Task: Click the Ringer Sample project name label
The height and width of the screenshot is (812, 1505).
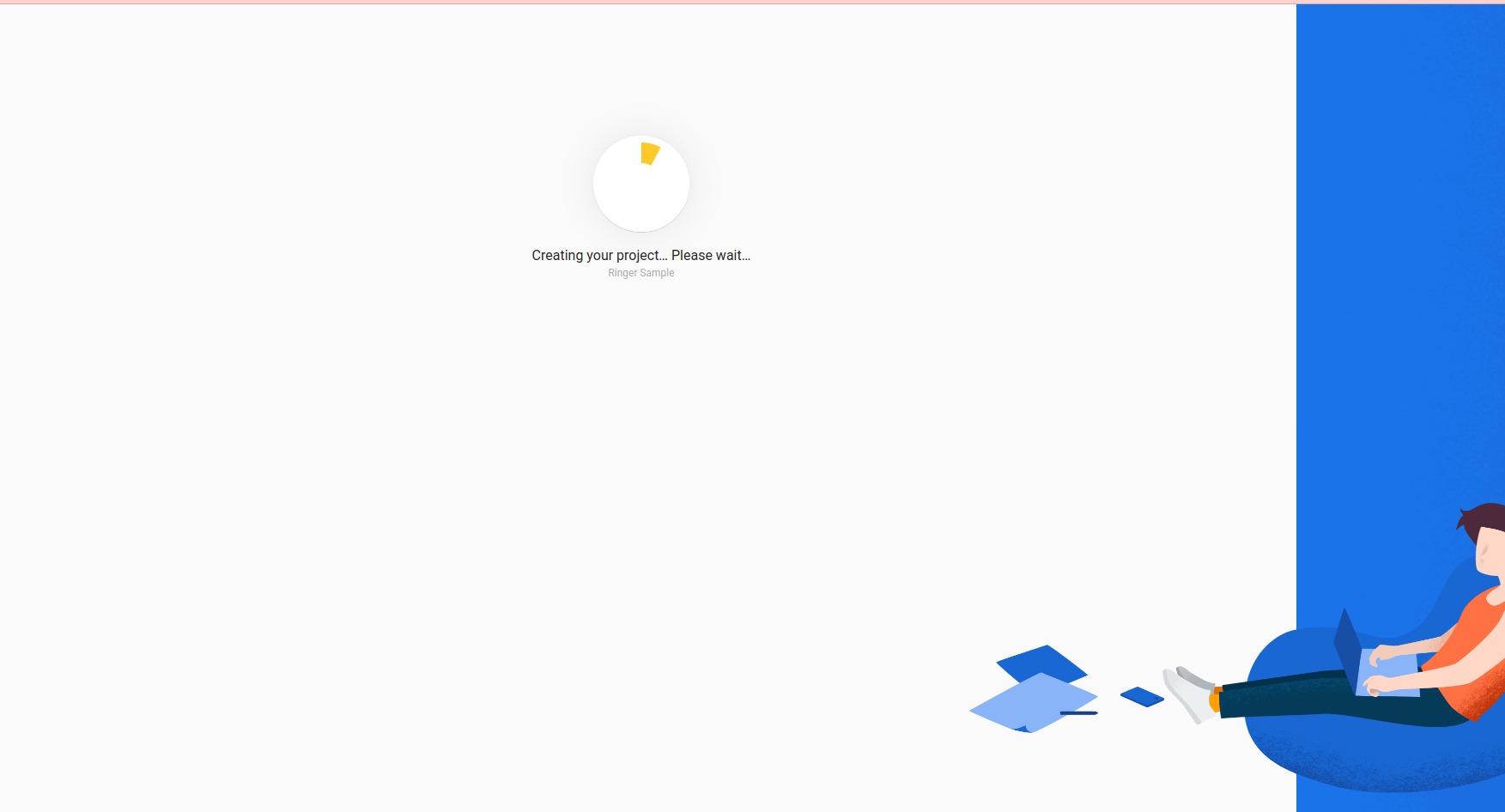Action: pyautogui.click(x=640, y=273)
